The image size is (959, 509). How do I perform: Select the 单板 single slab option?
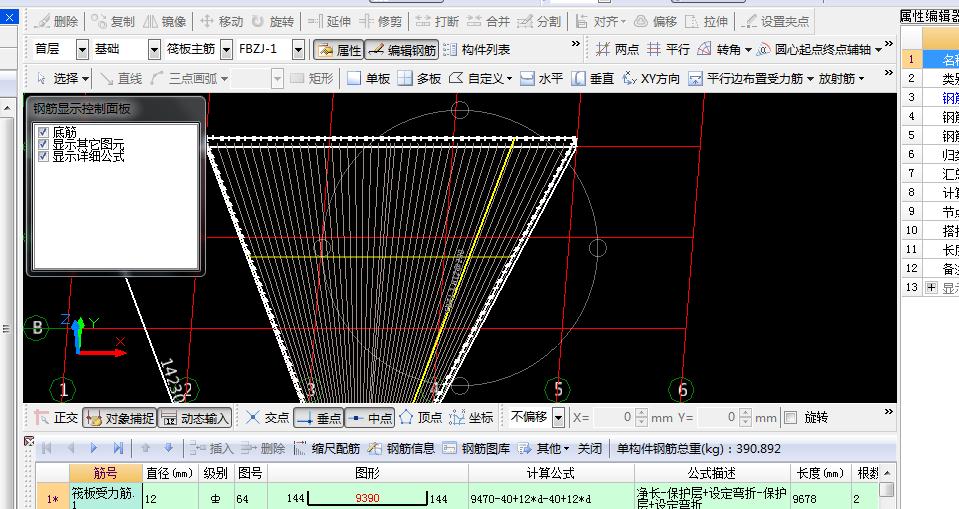[x=368, y=78]
